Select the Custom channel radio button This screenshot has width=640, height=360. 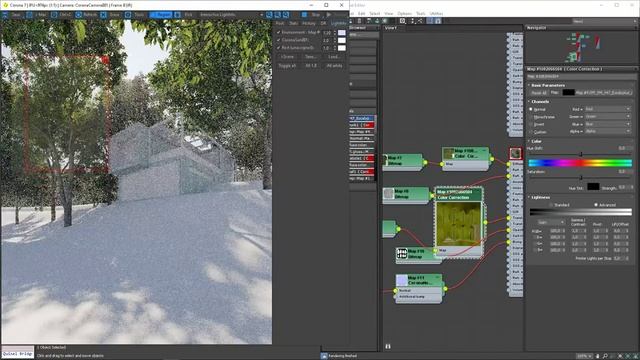(531, 132)
